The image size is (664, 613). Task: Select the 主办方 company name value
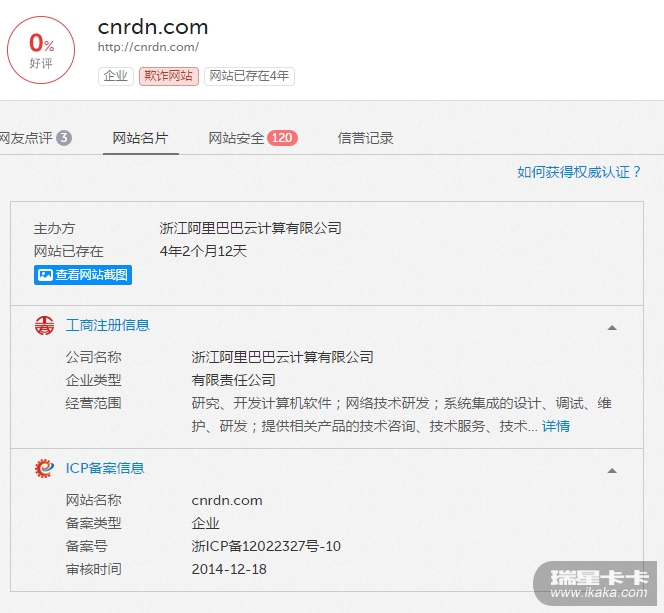click(x=251, y=228)
